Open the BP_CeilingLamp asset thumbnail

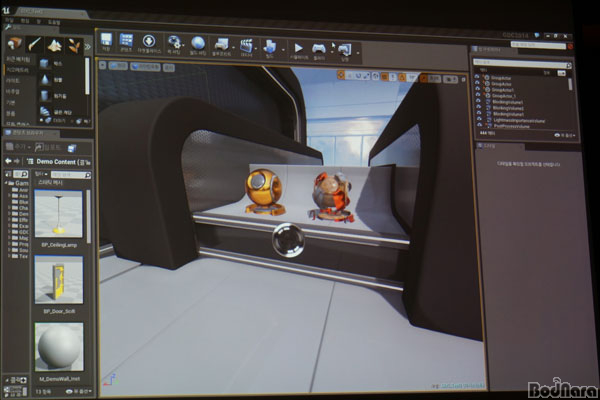(x=59, y=214)
